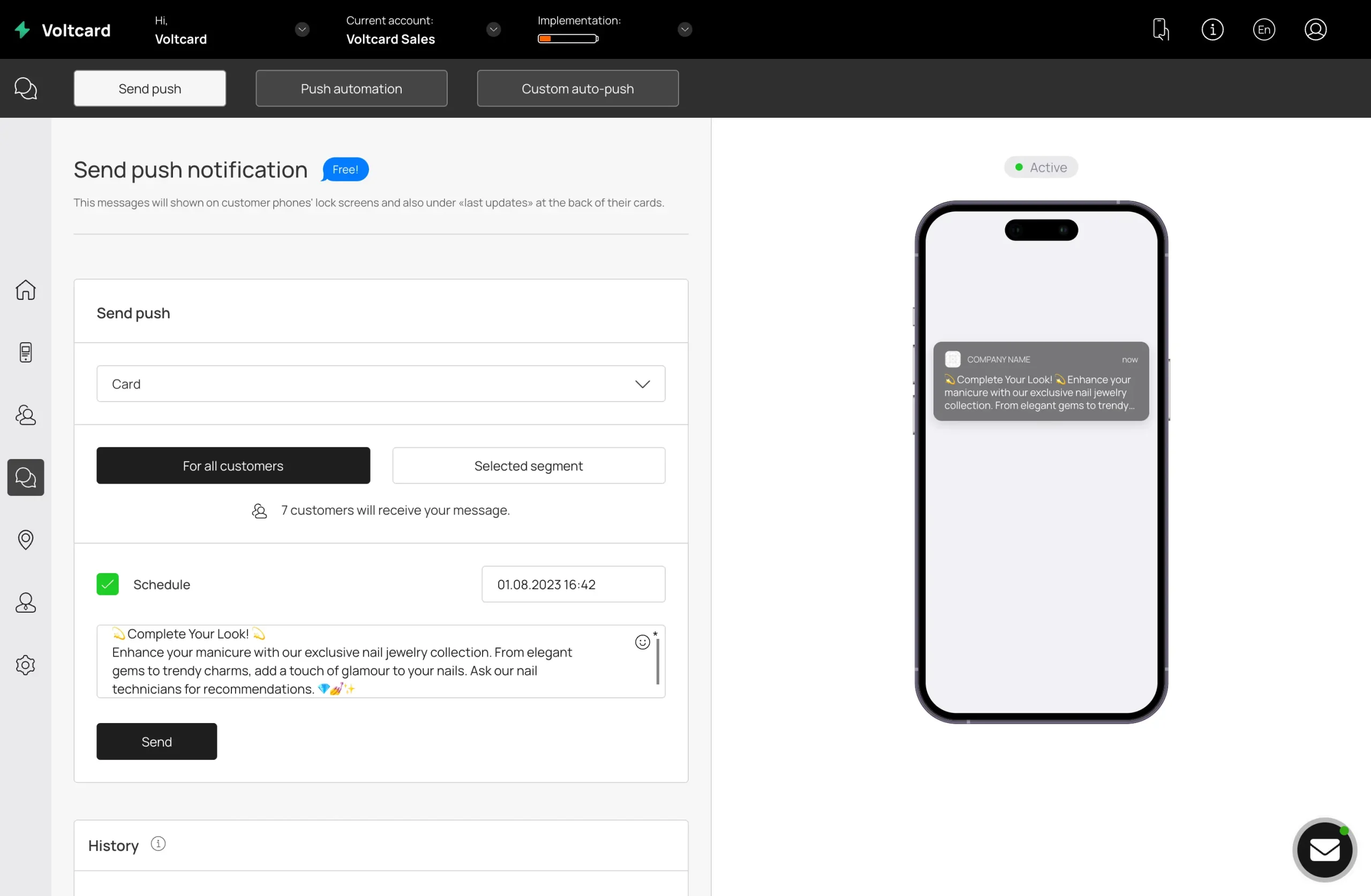The image size is (1371, 896).
Task: Expand the Implementation dropdown chevron
Action: 684,29
